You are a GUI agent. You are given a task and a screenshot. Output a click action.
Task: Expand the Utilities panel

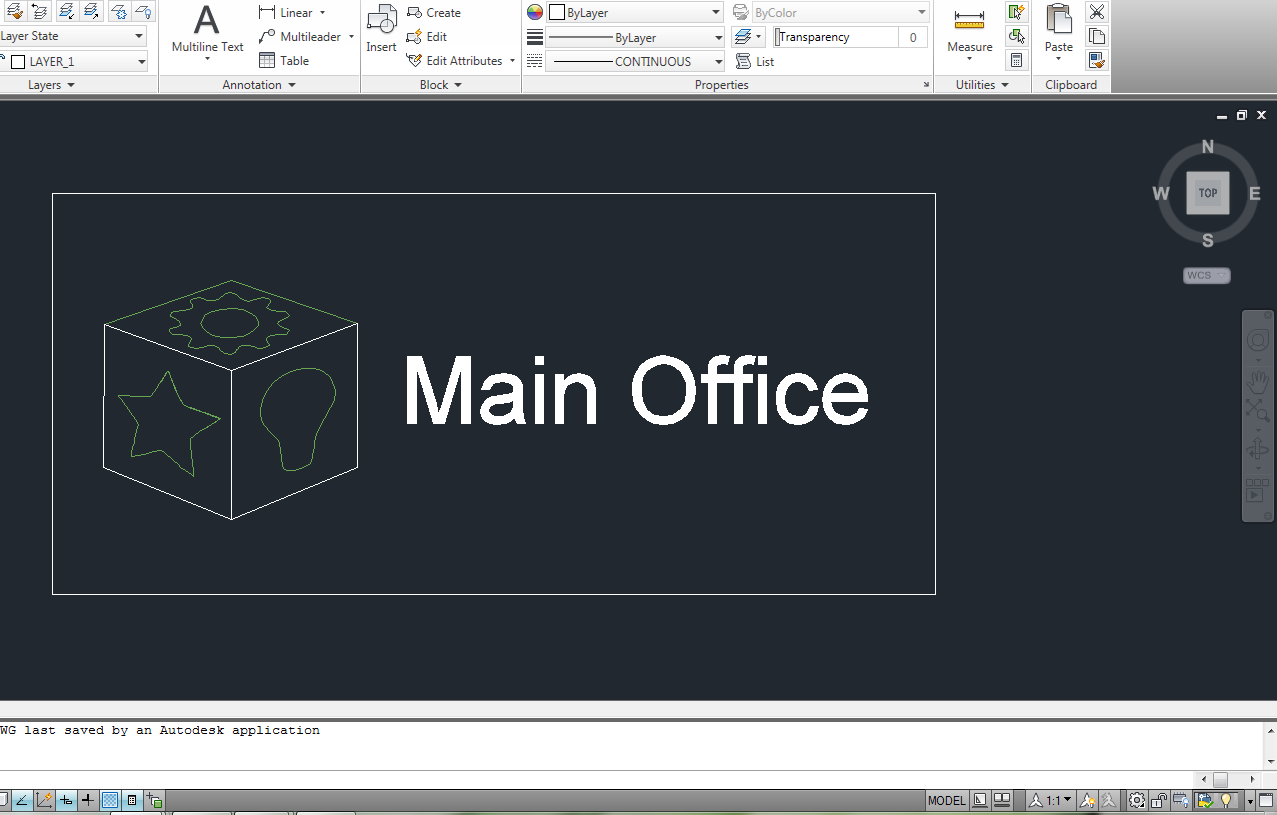(982, 85)
